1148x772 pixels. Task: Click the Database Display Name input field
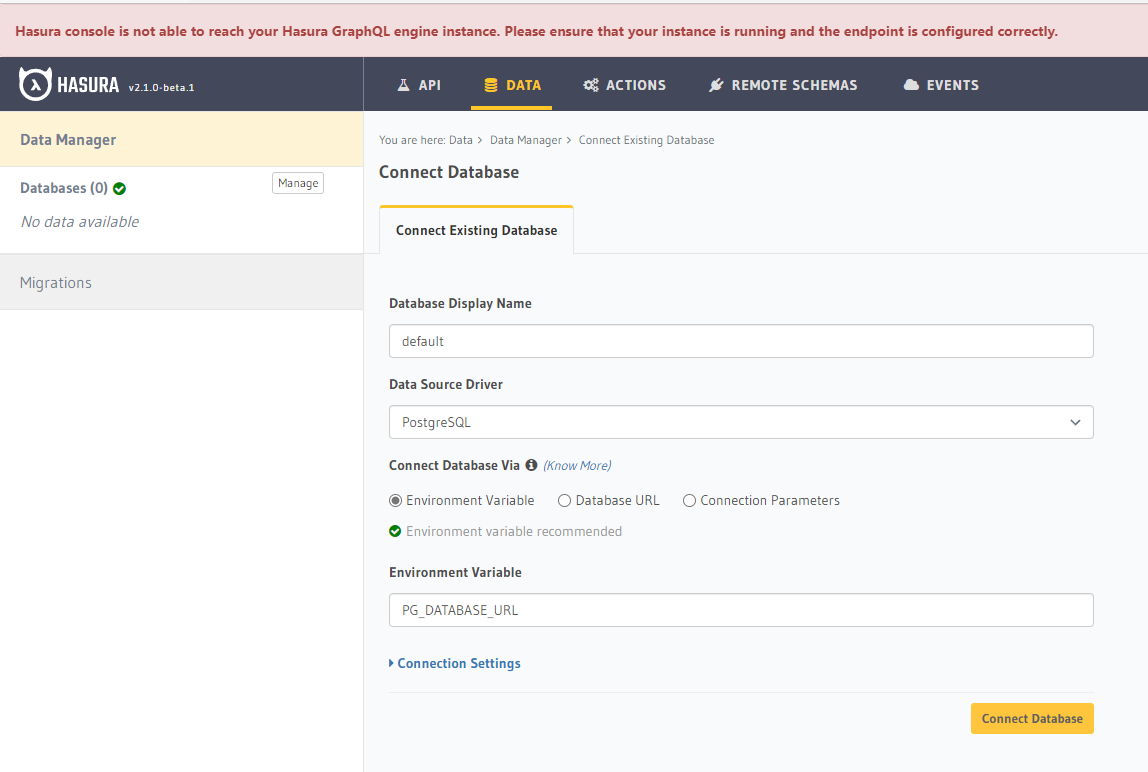[x=741, y=341]
